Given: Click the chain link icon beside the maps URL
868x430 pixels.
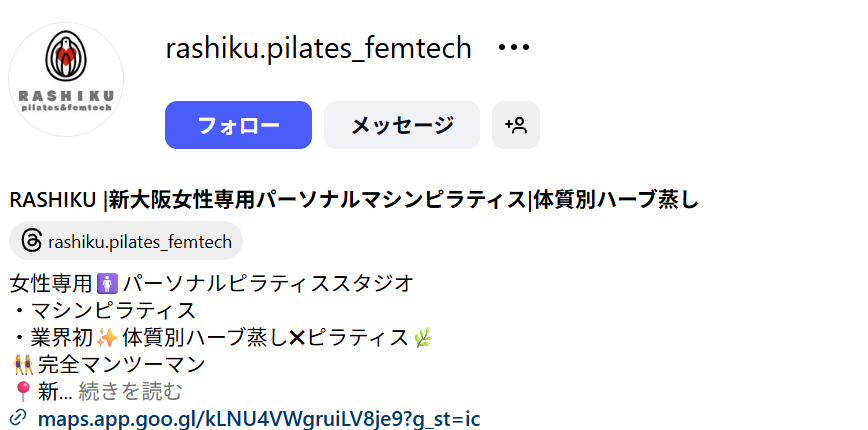Looking at the screenshot, I should pos(17,418).
